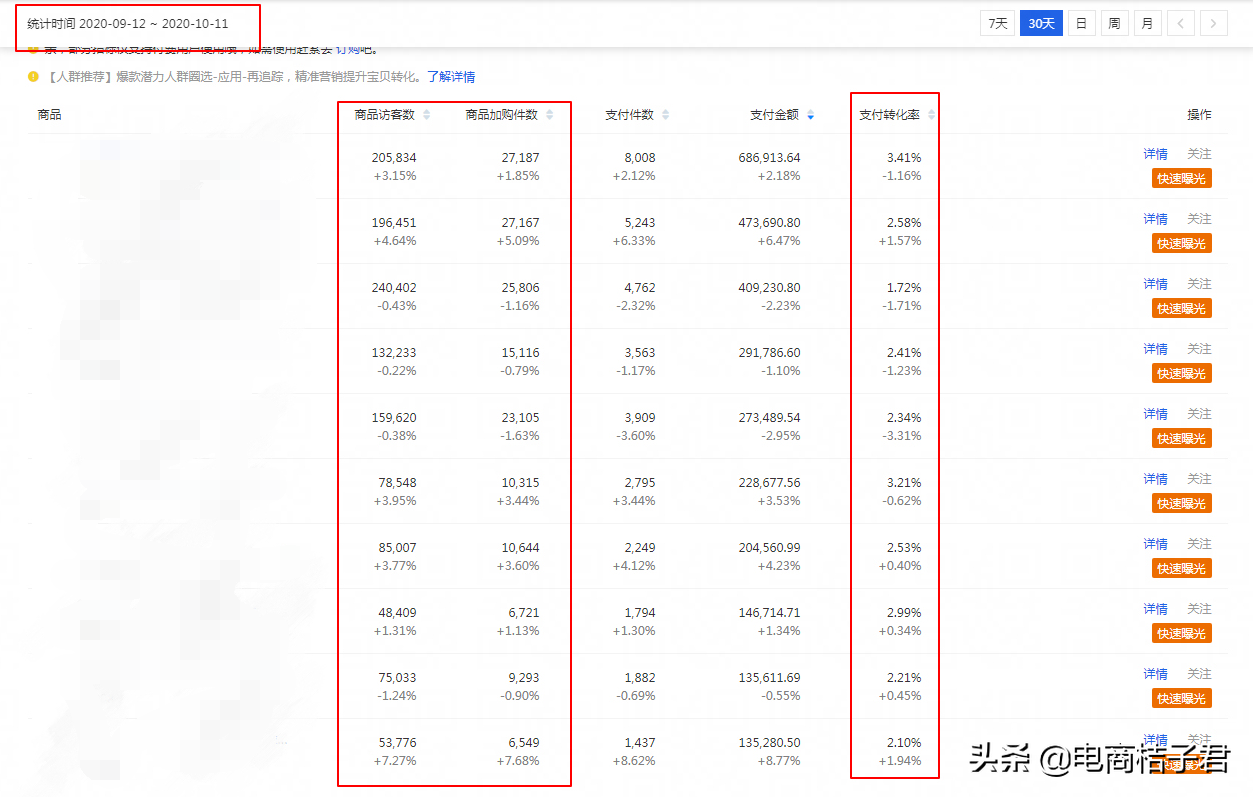The image size is (1253, 797).
Task: Open 详情 for the 146,714.71 row
Action: pos(1156,609)
